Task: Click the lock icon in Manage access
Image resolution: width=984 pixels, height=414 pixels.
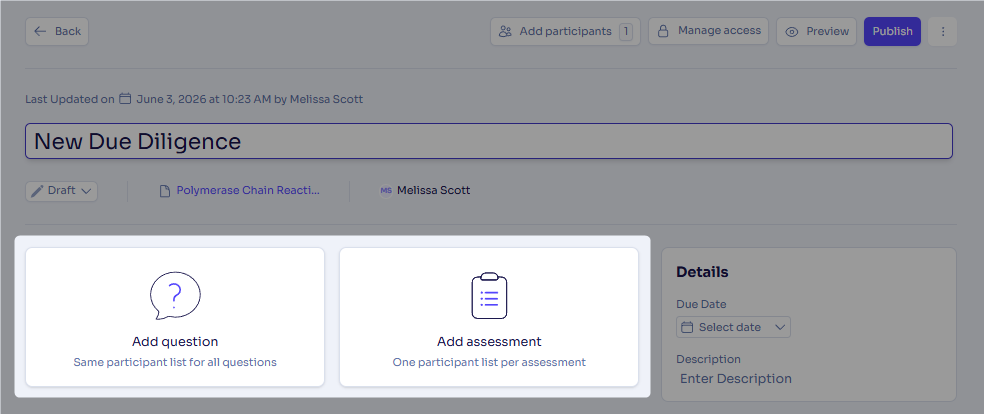Action: (x=662, y=31)
